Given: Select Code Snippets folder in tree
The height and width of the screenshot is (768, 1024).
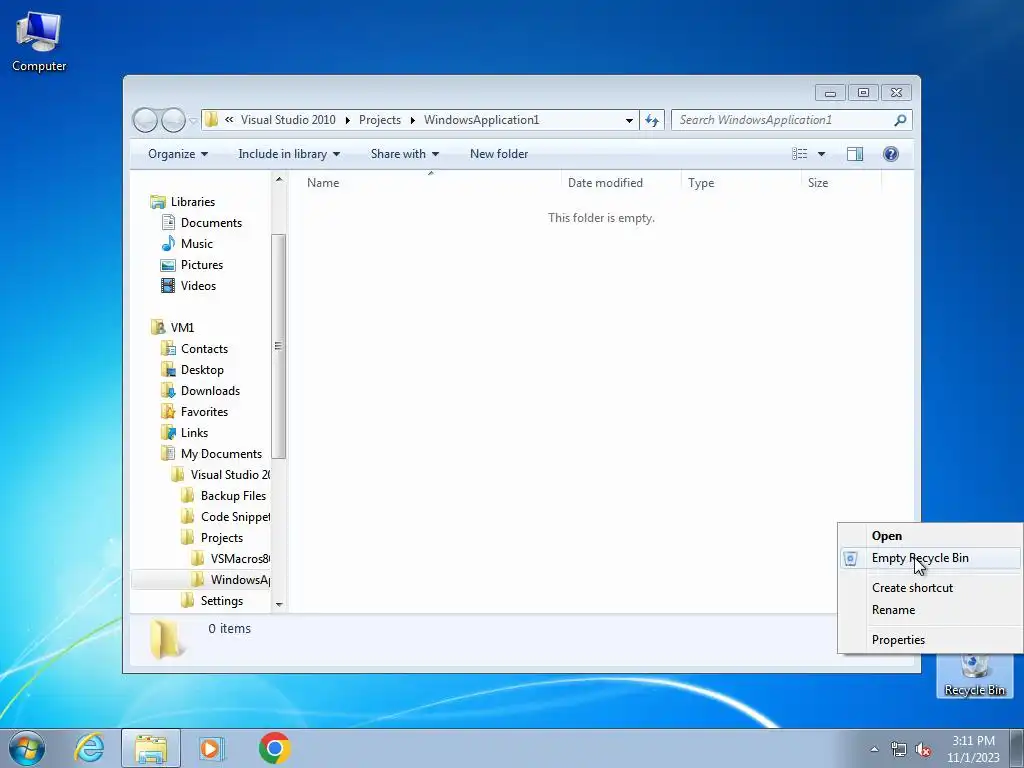Looking at the screenshot, I should pyautogui.click(x=235, y=517).
